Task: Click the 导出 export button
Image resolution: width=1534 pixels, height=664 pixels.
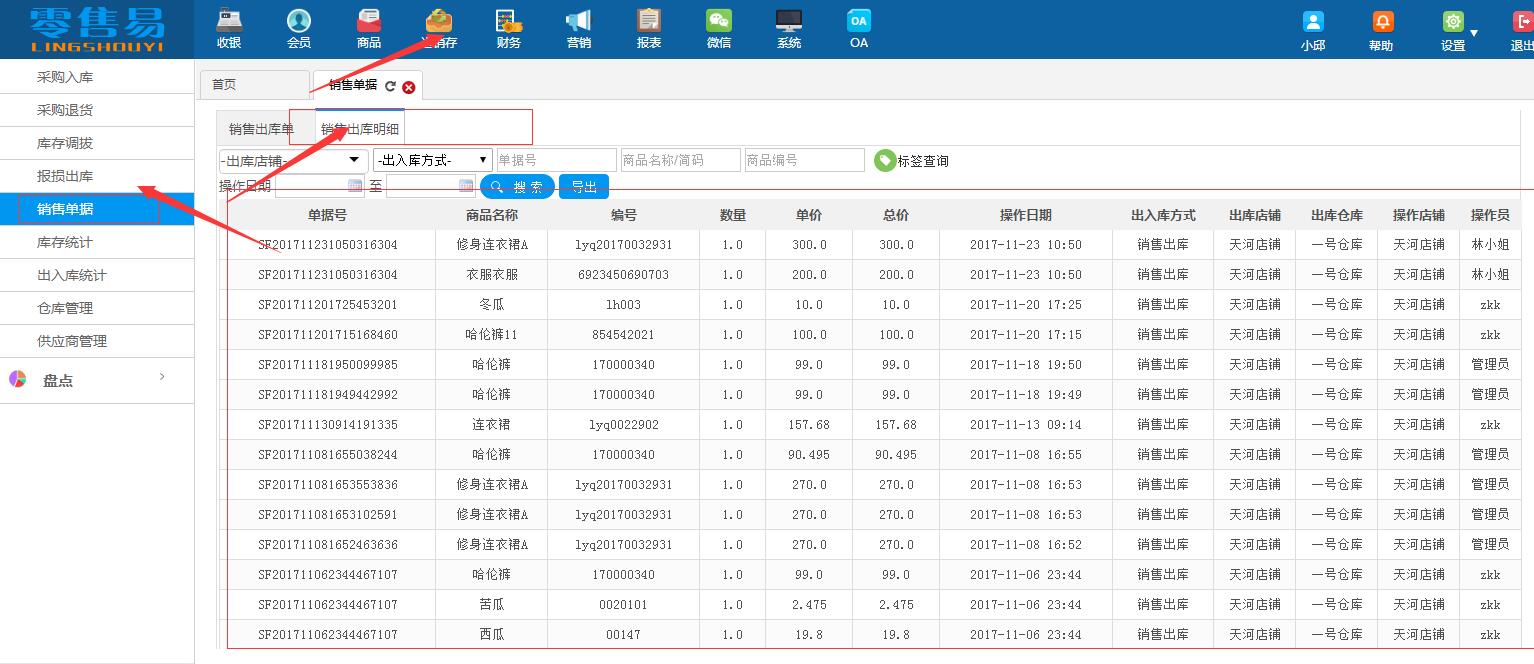Action: click(x=583, y=186)
